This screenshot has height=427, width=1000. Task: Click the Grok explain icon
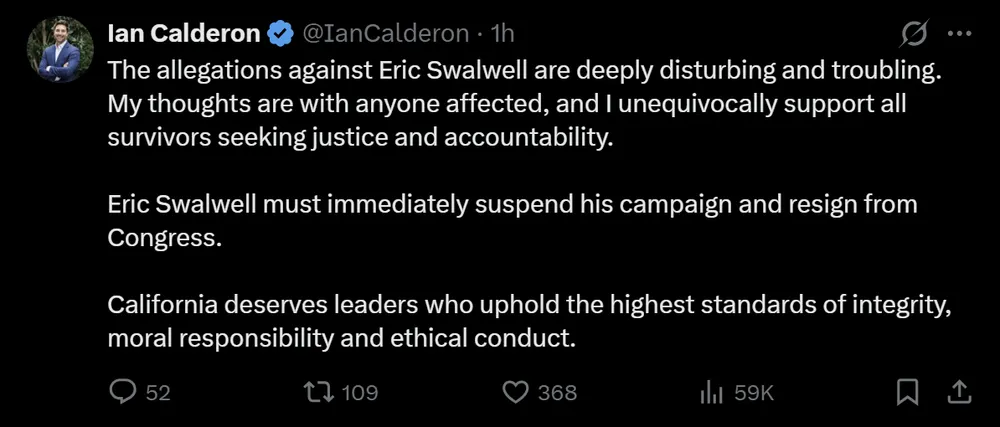coord(913,34)
